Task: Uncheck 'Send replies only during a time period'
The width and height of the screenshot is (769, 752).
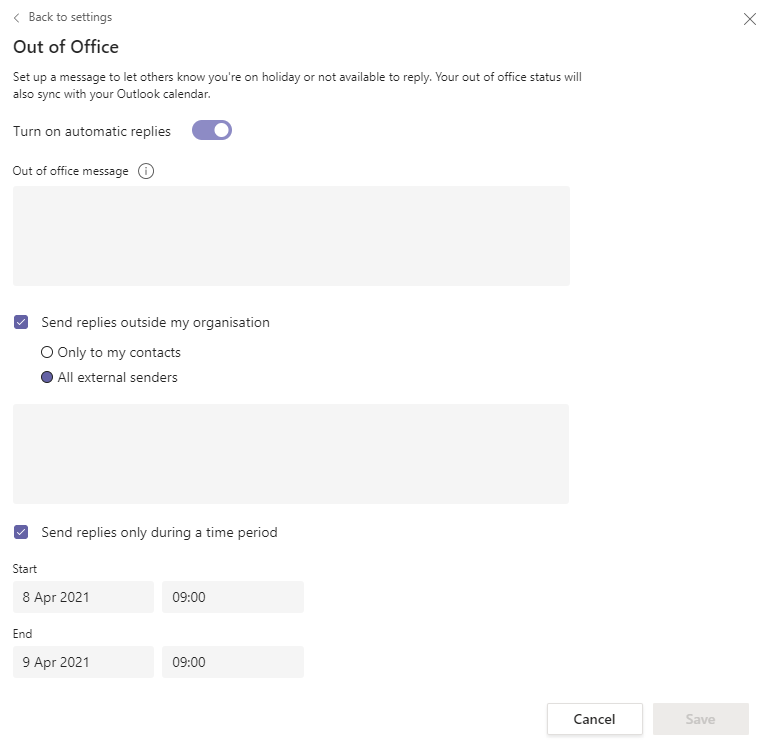Action: [21, 532]
